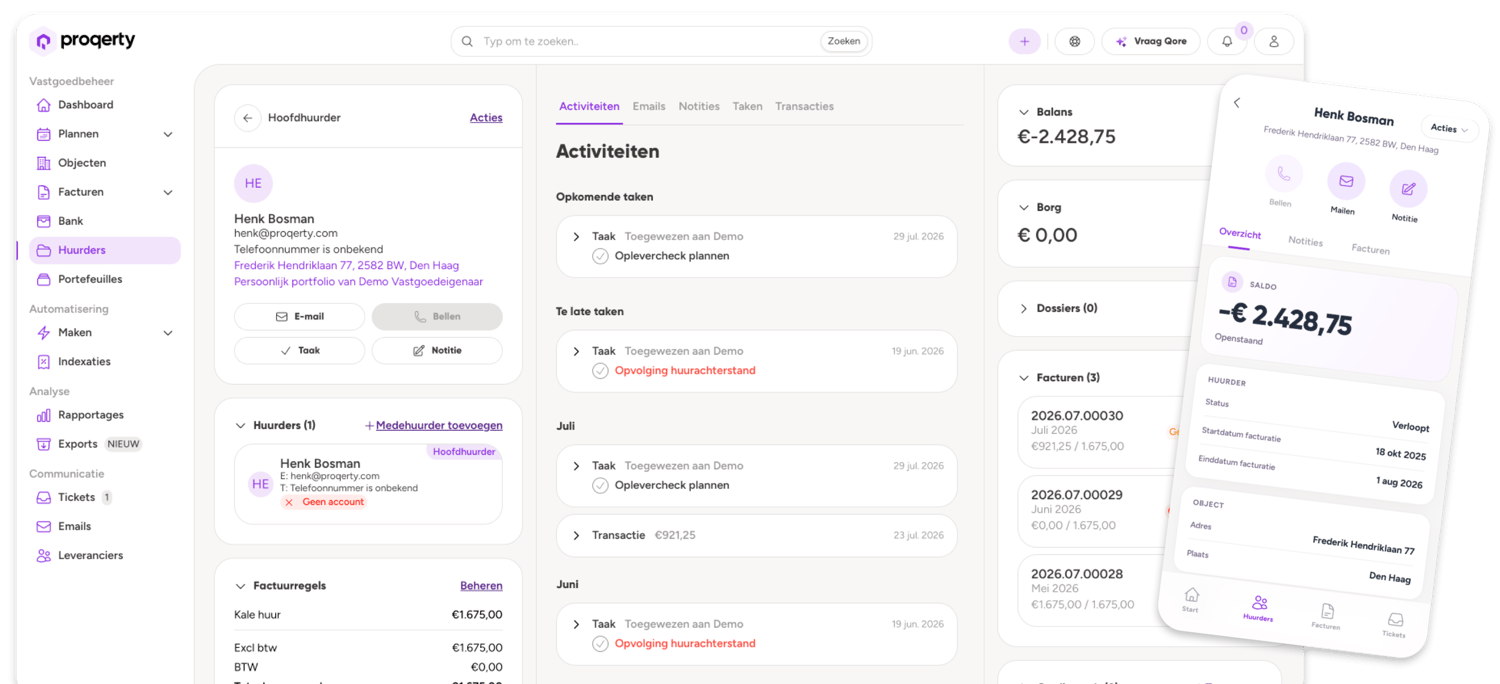The height and width of the screenshot is (684, 1500).
Task: Click the HE avatar under Hoofdhuurder
Action: pos(254,184)
